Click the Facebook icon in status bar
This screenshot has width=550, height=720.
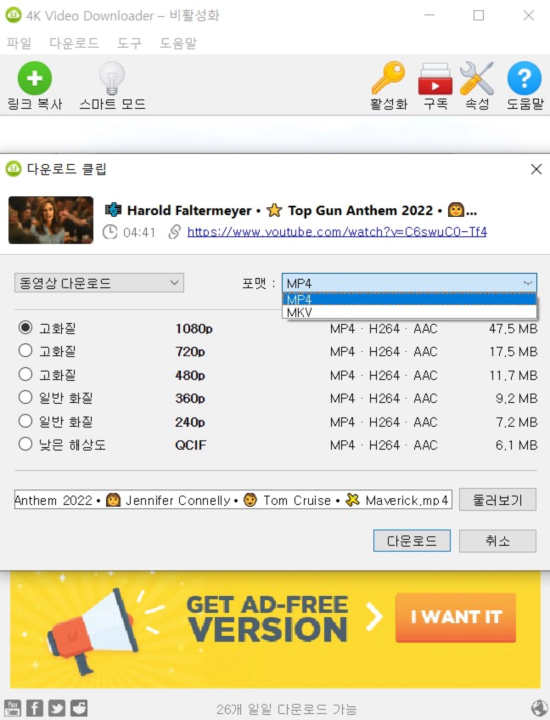pos(34,708)
